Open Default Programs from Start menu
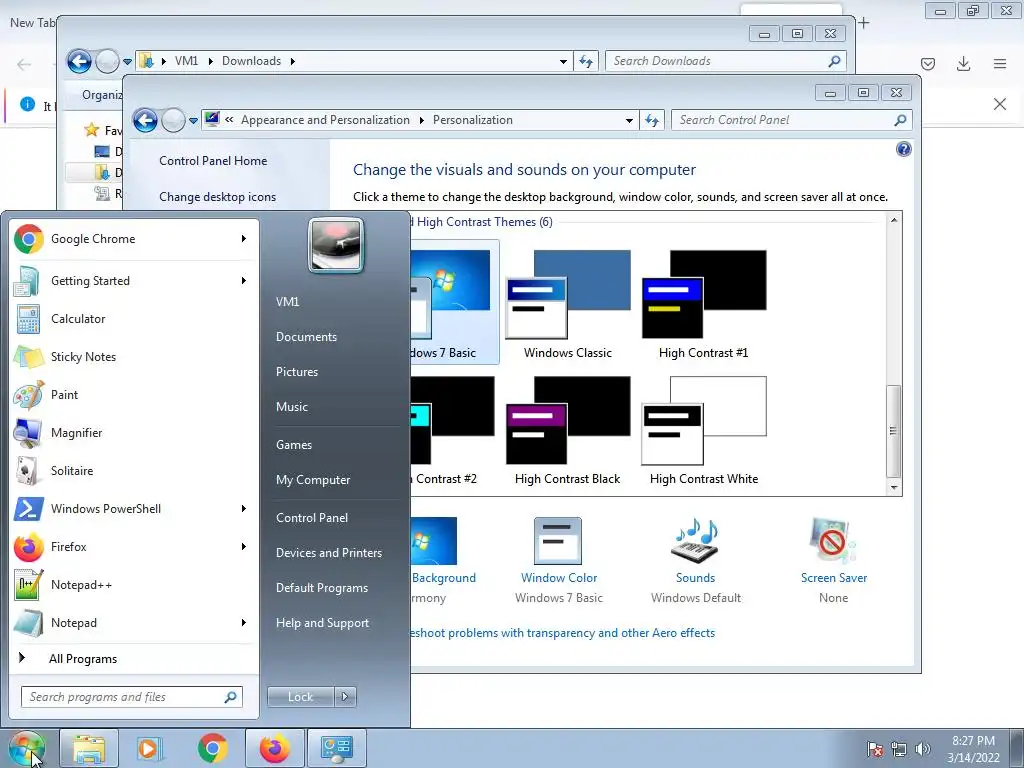 [x=322, y=588]
